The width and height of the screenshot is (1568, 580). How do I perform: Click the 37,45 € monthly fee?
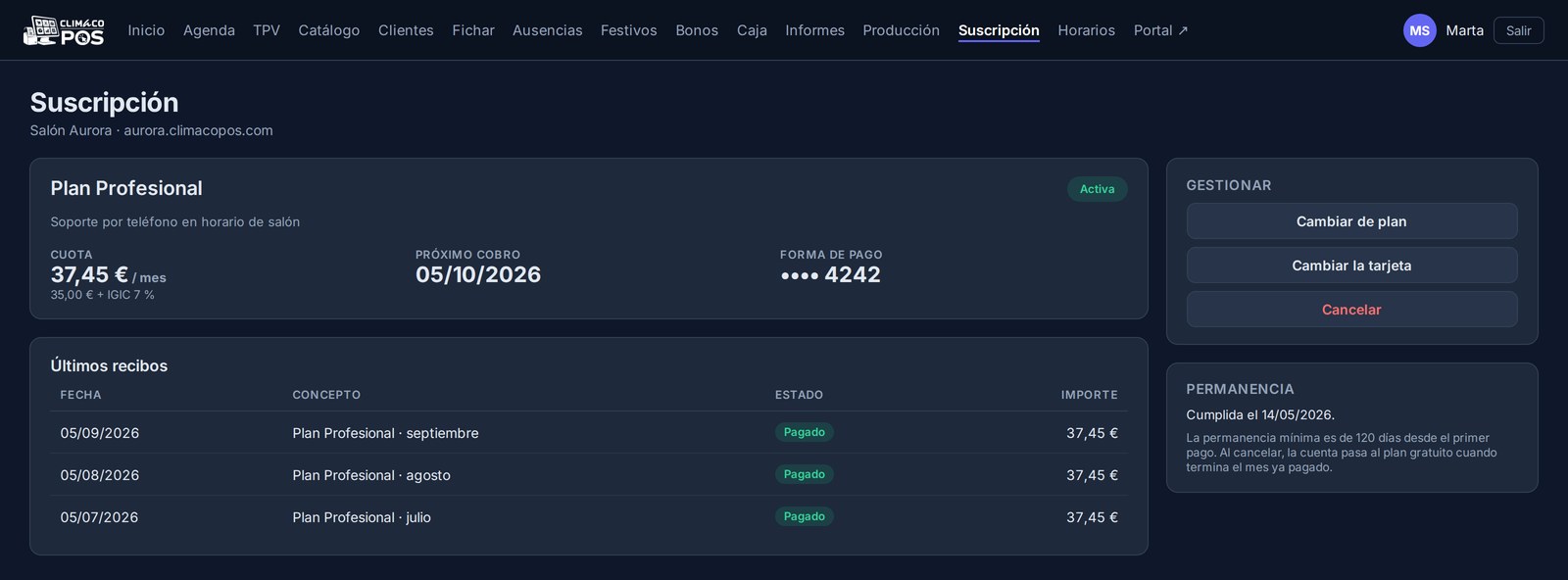tap(89, 274)
